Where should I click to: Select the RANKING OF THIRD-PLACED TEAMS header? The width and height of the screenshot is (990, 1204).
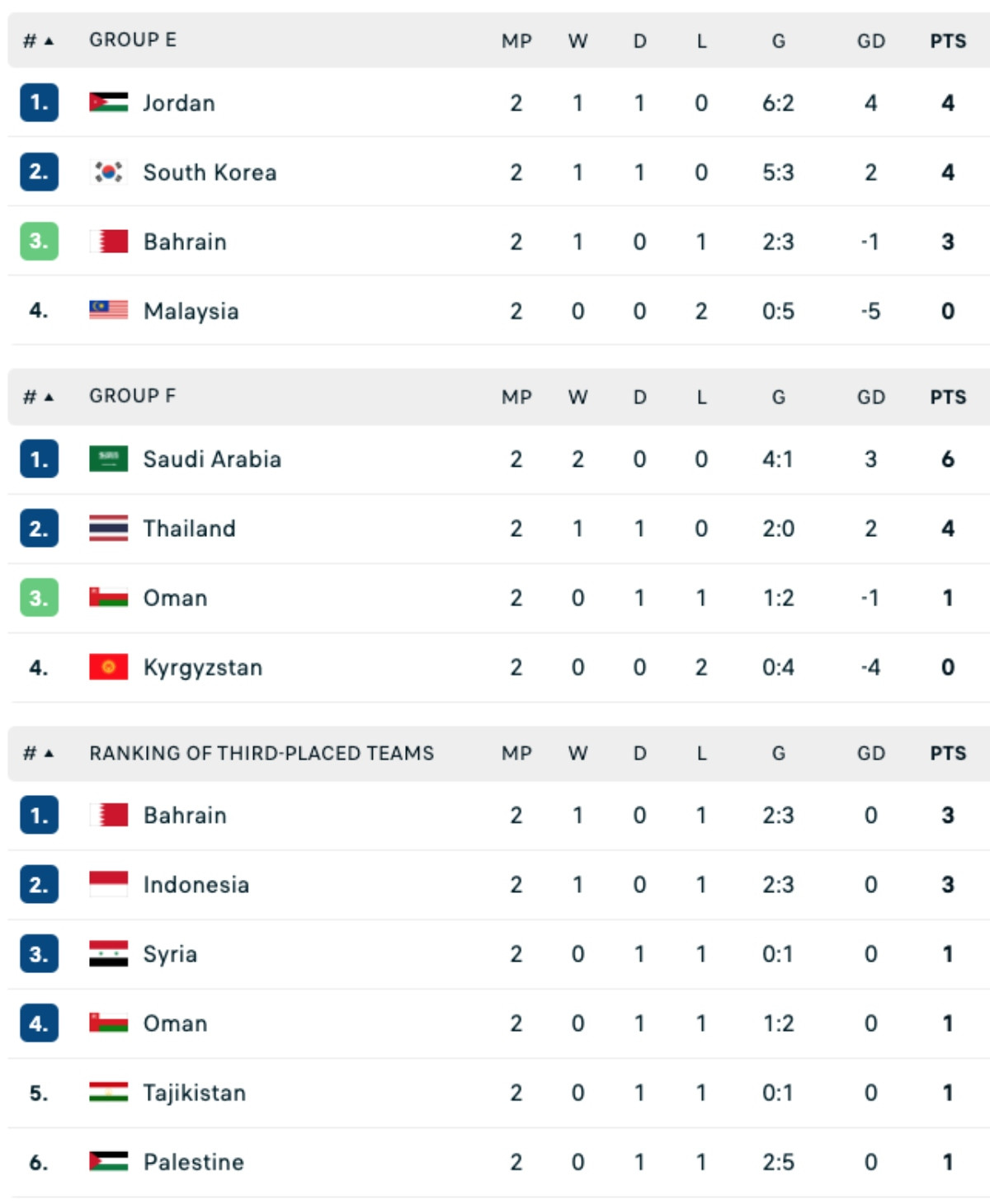(262, 753)
